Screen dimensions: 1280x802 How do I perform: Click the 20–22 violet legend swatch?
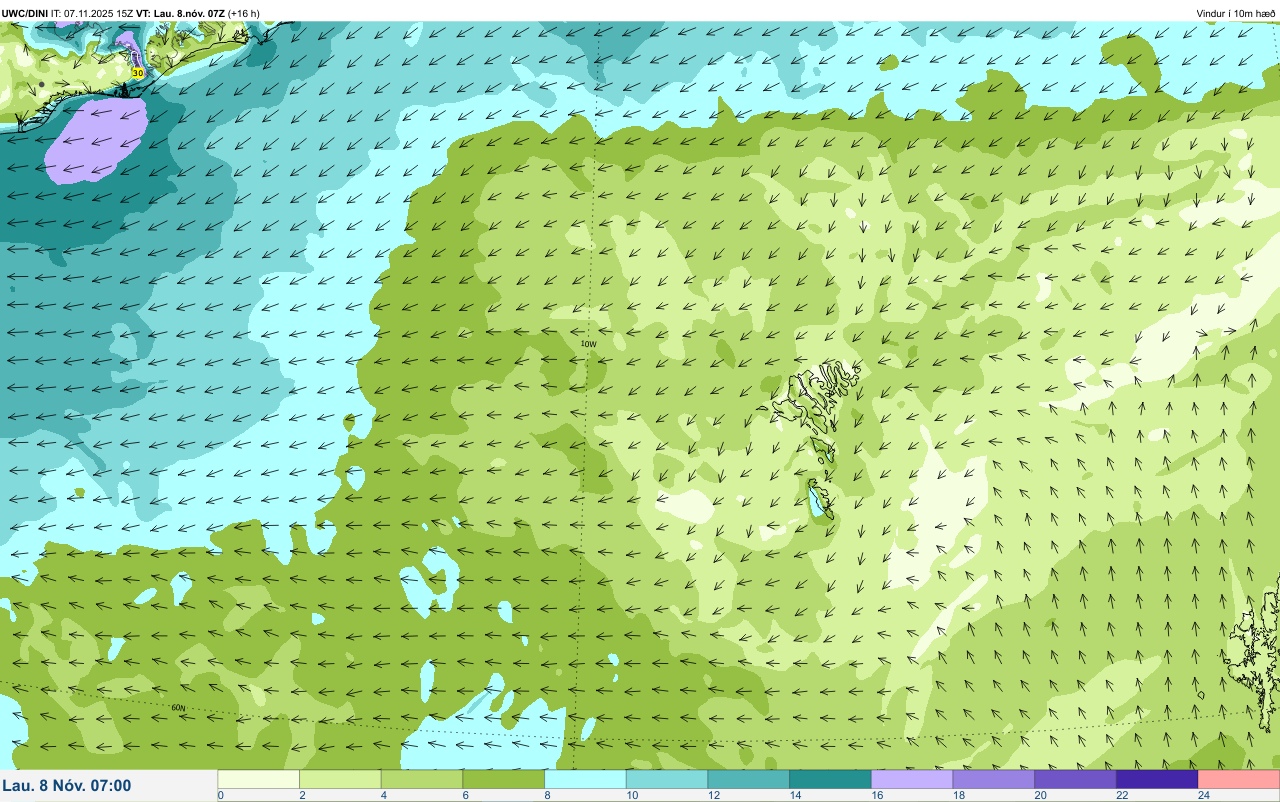tap(1076, 779)
